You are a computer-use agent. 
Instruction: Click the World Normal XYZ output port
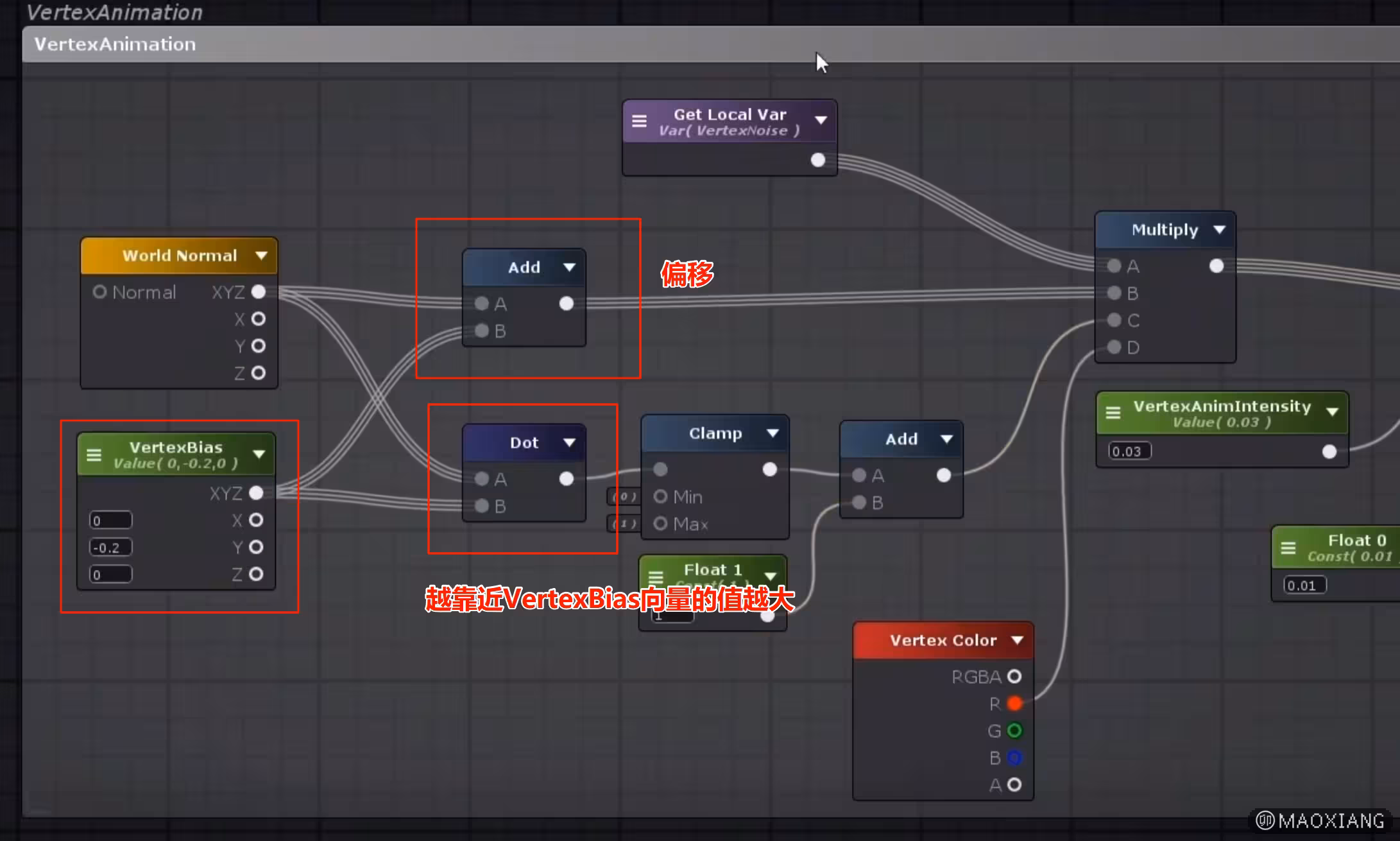(x=259, y=292)
